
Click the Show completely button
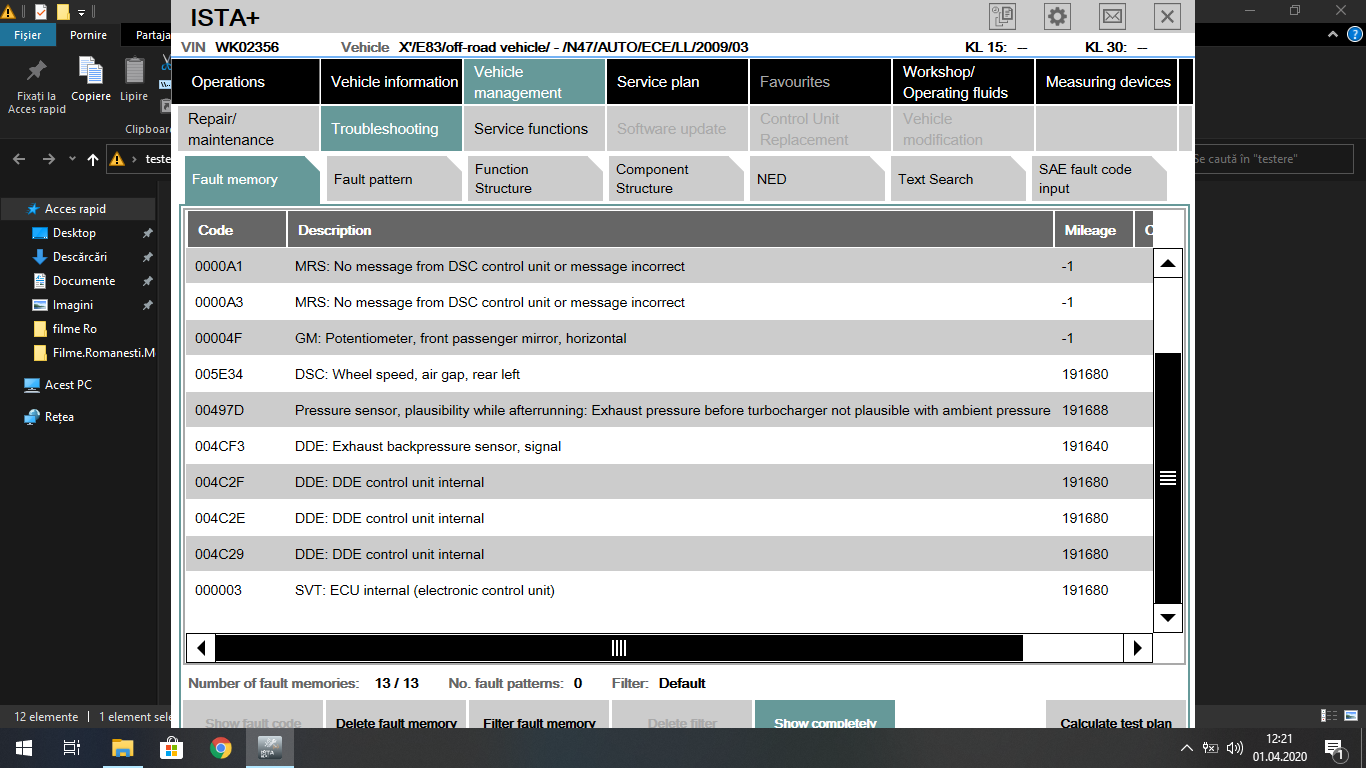click(825, 715)
